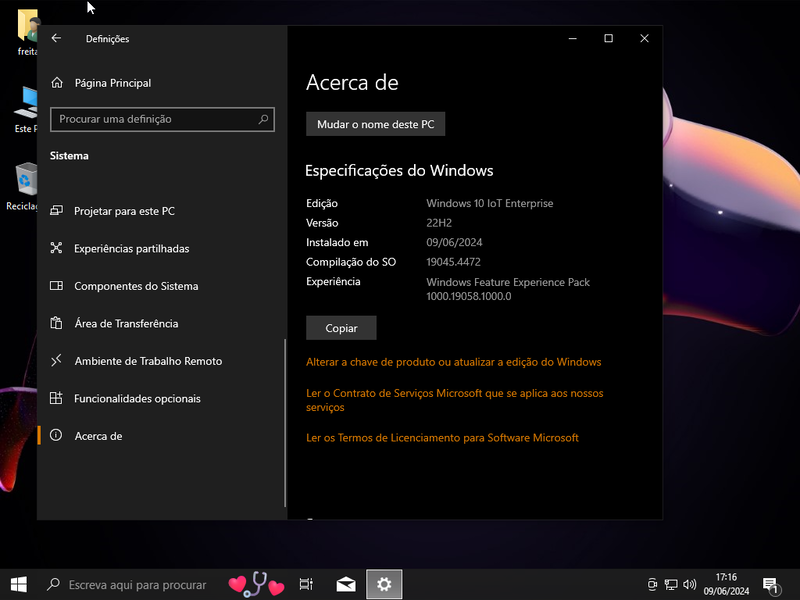Select the Este PC desktop icon

24,110
